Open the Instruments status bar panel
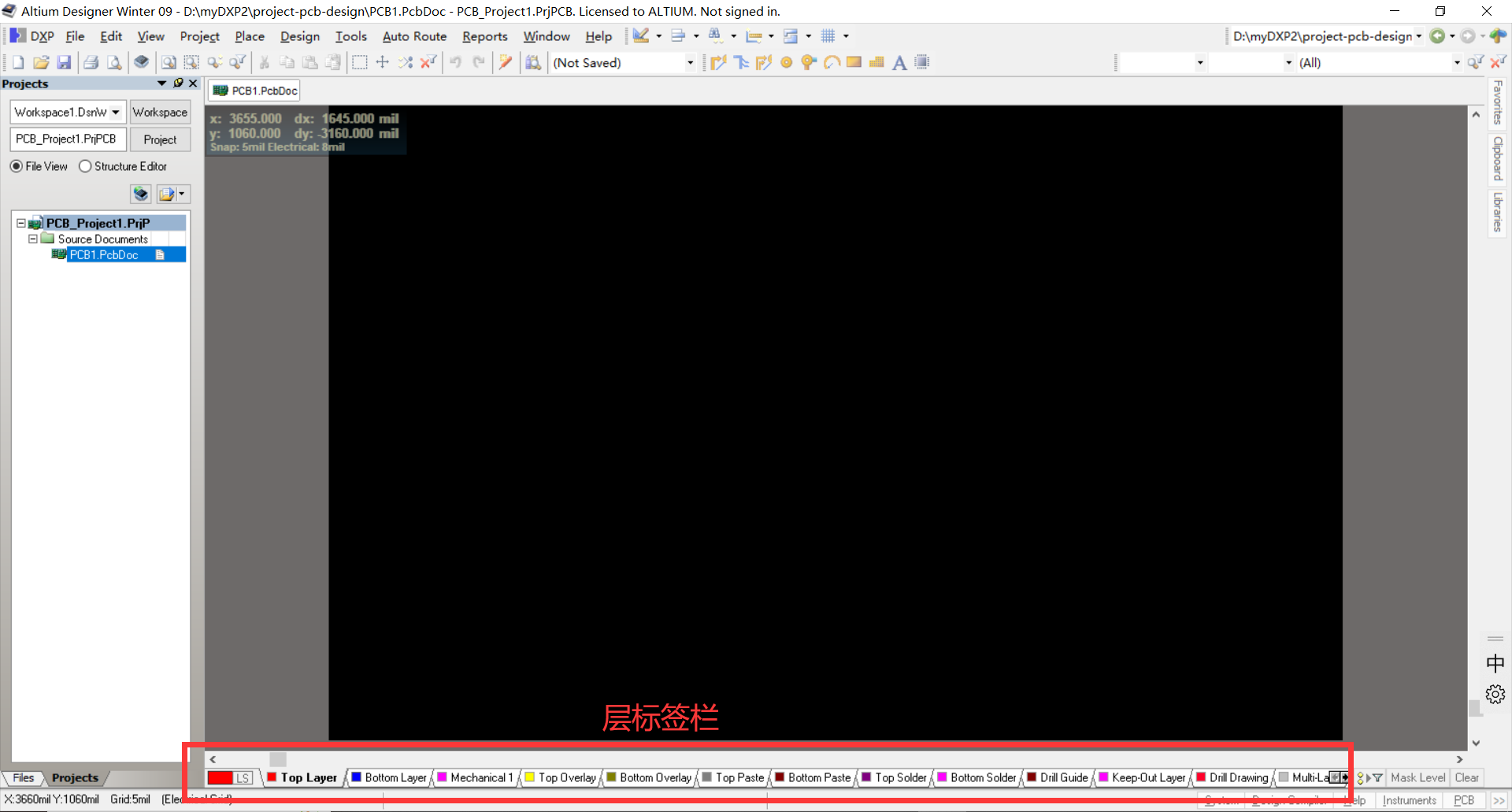 (x=1410, y=800)
